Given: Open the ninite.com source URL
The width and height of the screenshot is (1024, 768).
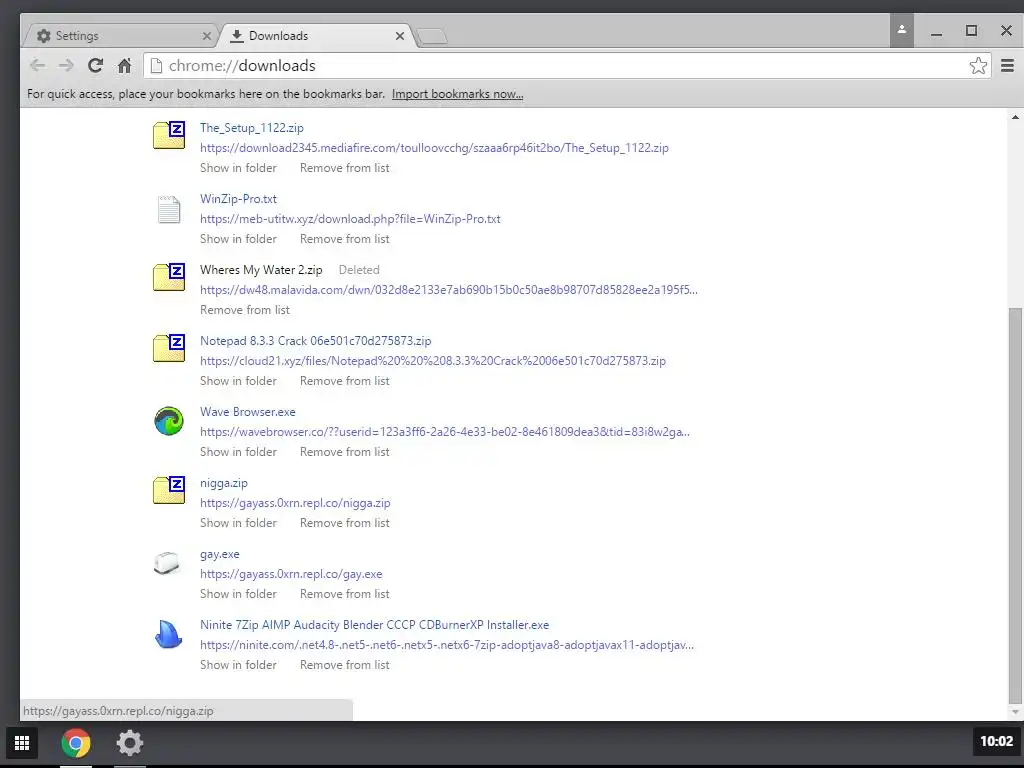Looking at the screenshot, I should [x=447, y=645].
